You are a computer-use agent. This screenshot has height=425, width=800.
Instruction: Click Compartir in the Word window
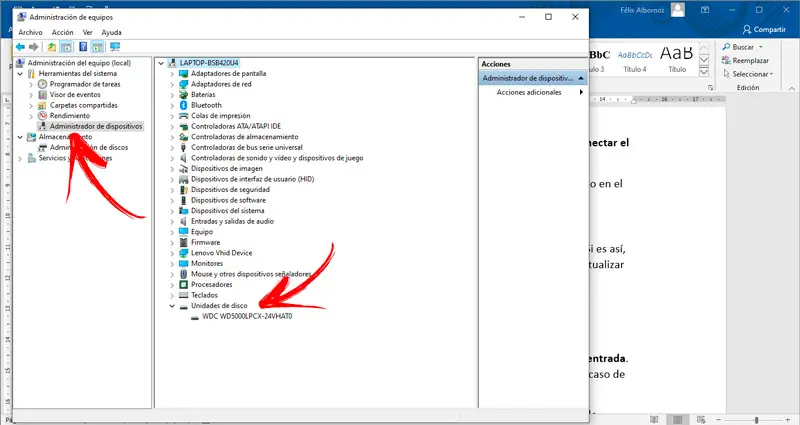(764, 30)
